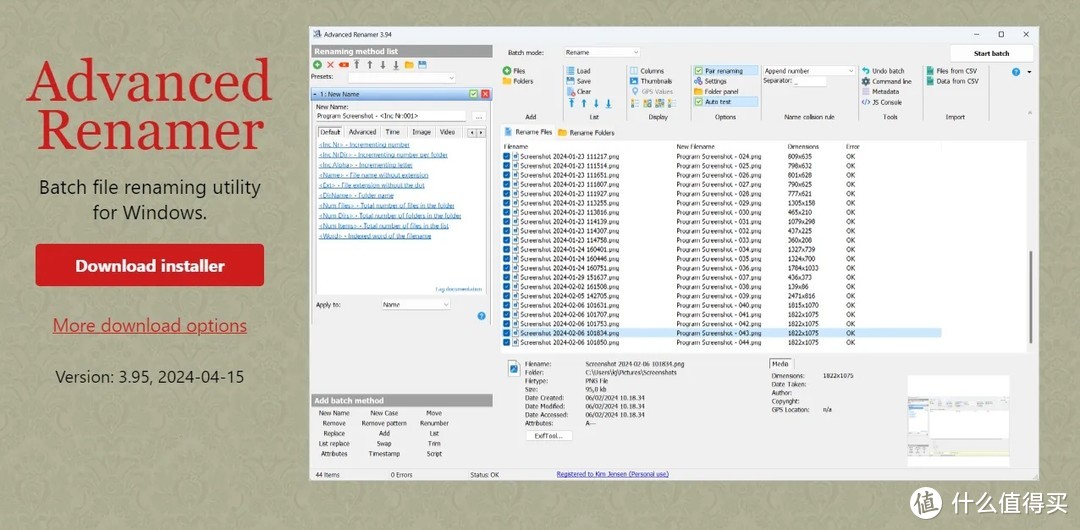
Task: Toggle green enable checkbox on New Name method
Action: click(473, 94)
